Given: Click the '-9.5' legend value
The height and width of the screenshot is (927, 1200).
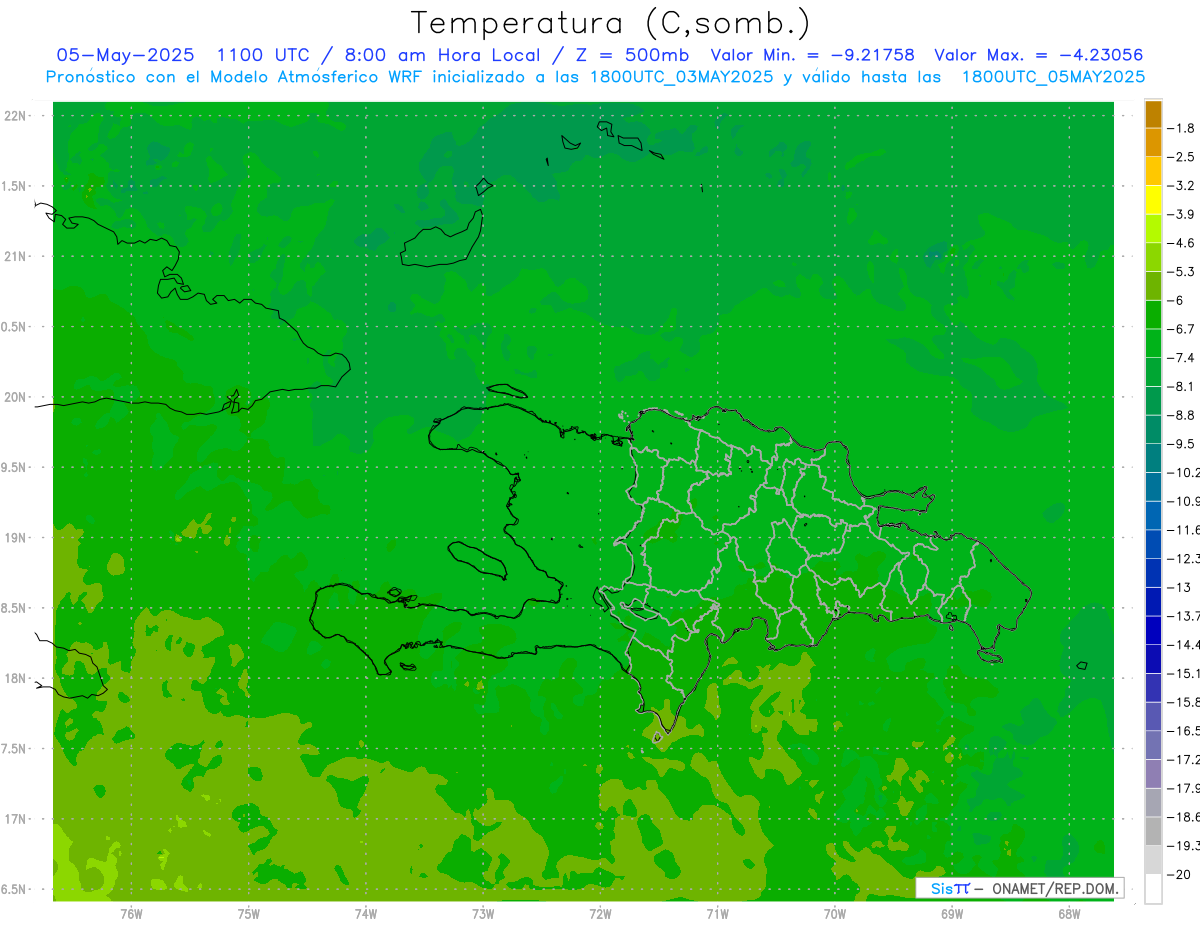Looking at the screenshot, I should pos(1180,443).
